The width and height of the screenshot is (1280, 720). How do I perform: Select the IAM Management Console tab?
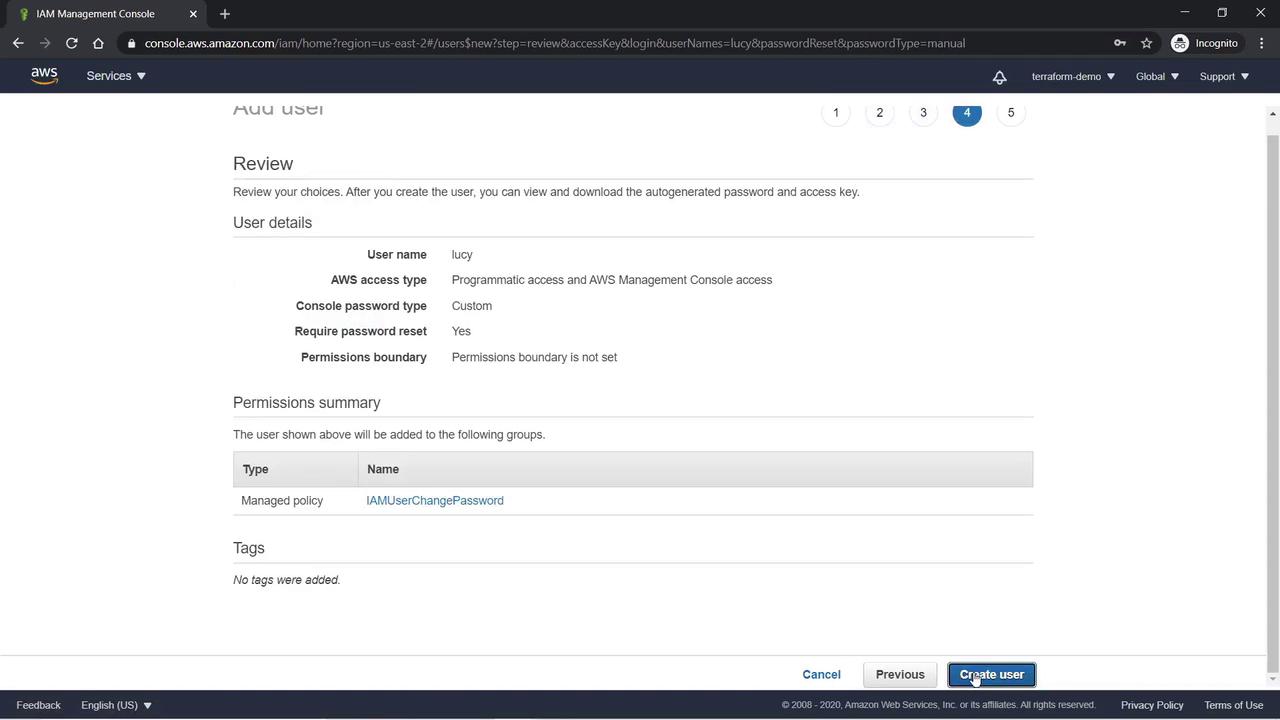click(105, 14)
